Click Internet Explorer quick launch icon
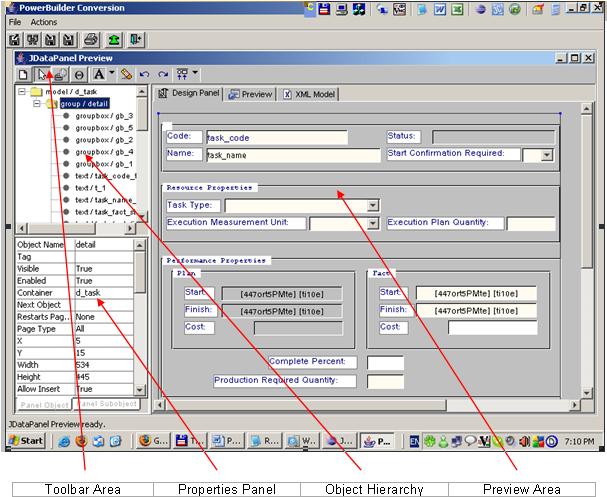607x497 pixels. 63,441
